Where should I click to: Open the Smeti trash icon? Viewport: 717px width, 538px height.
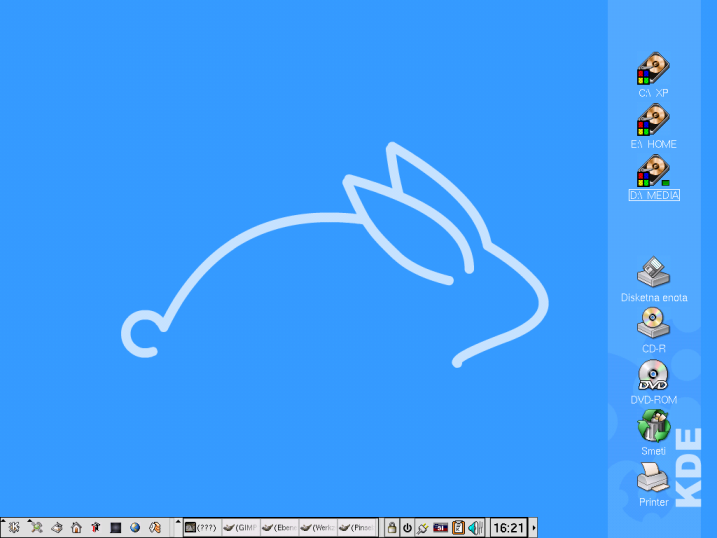(x=654, y=426)
